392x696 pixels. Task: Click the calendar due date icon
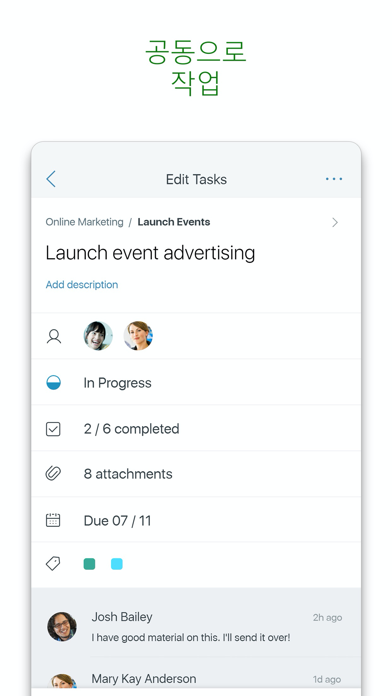point(53,520)
